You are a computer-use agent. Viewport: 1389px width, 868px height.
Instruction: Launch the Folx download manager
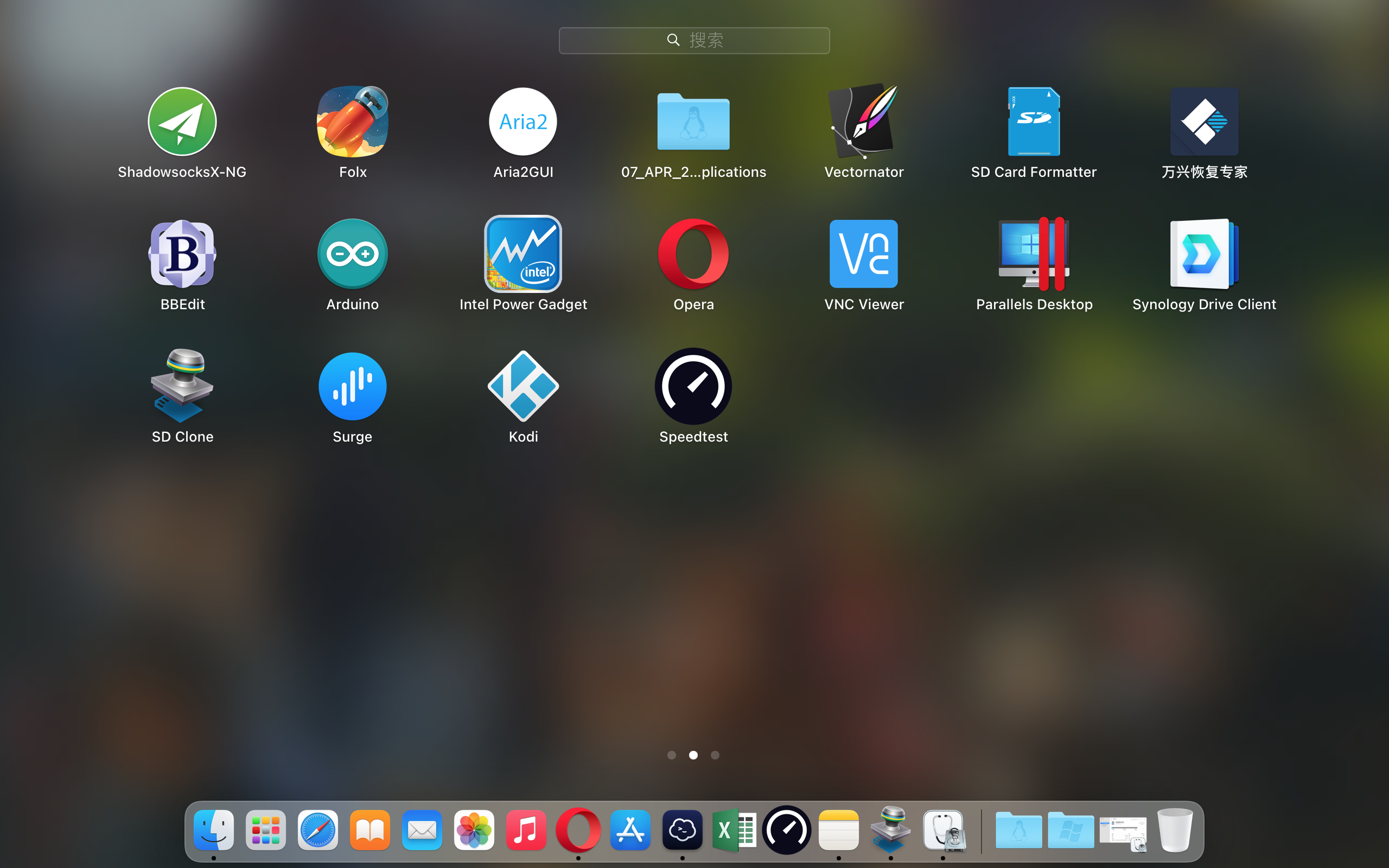(353, 121)
